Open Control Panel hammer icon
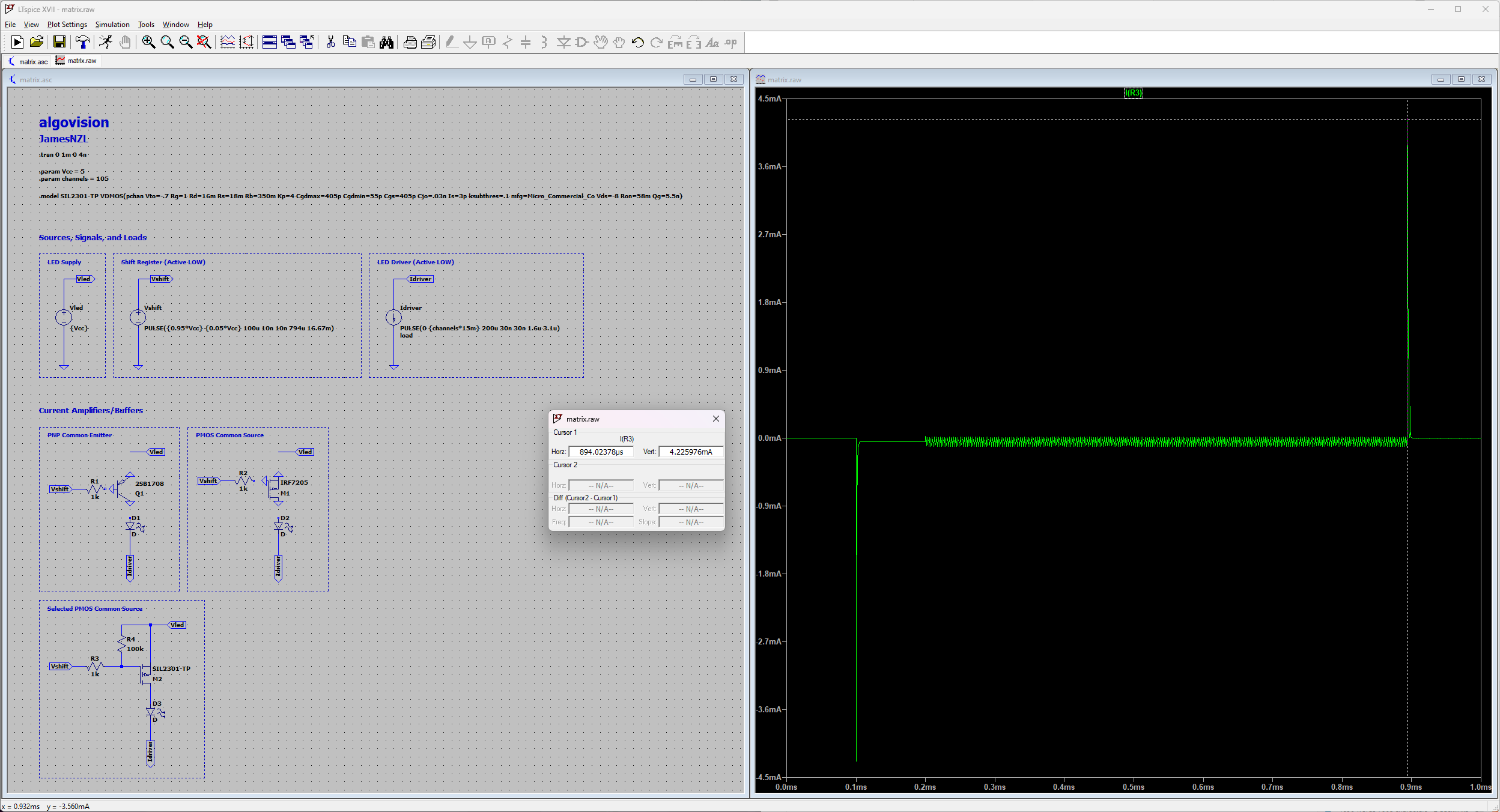Screen dimensions: 1500x812 click(x=83, y=42)
